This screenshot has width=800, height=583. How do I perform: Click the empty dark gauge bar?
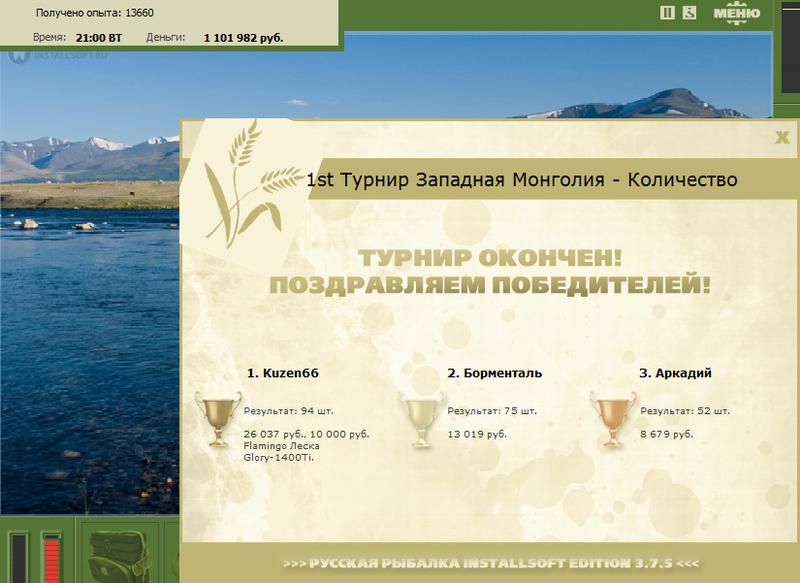(19, 558)
